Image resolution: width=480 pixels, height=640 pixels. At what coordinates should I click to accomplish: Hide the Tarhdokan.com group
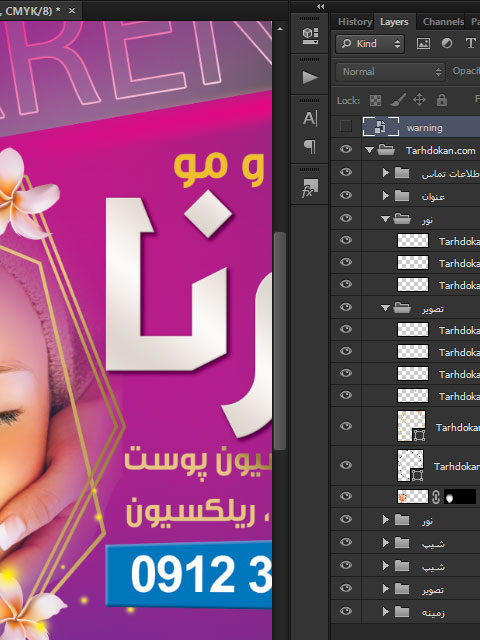(x=346, y=150)
